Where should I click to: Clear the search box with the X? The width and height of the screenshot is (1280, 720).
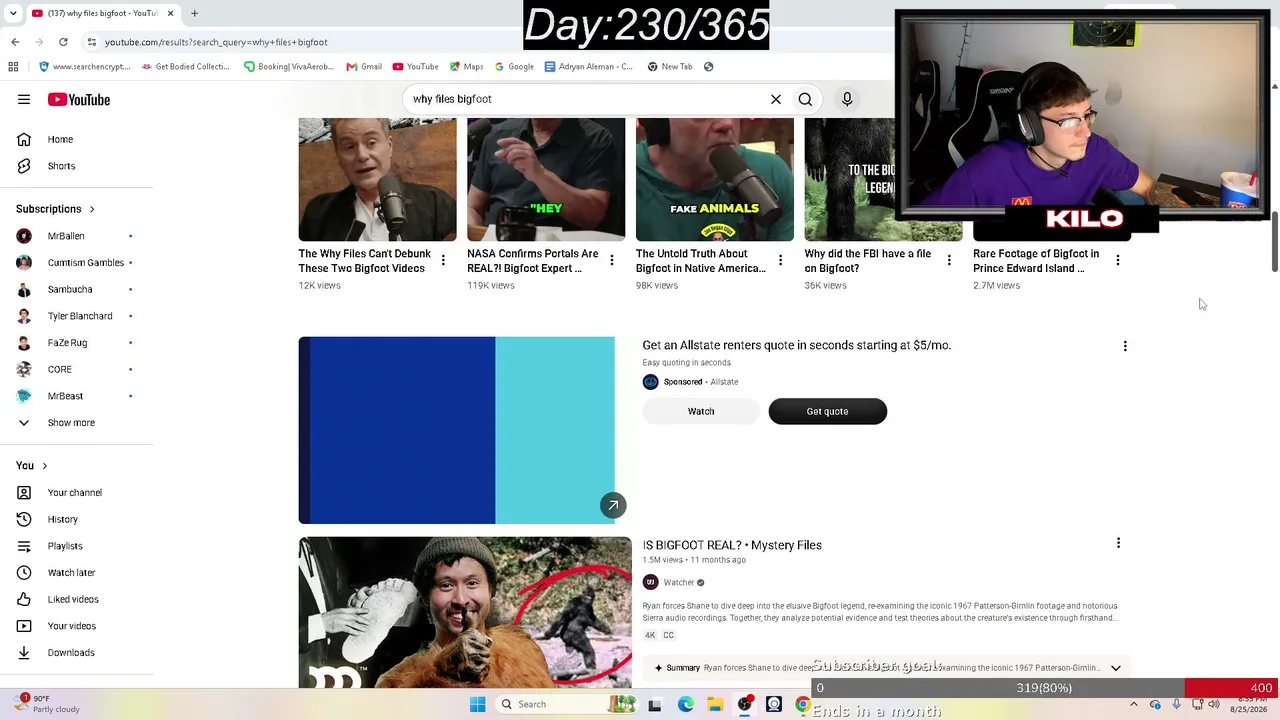click(776, 99)
